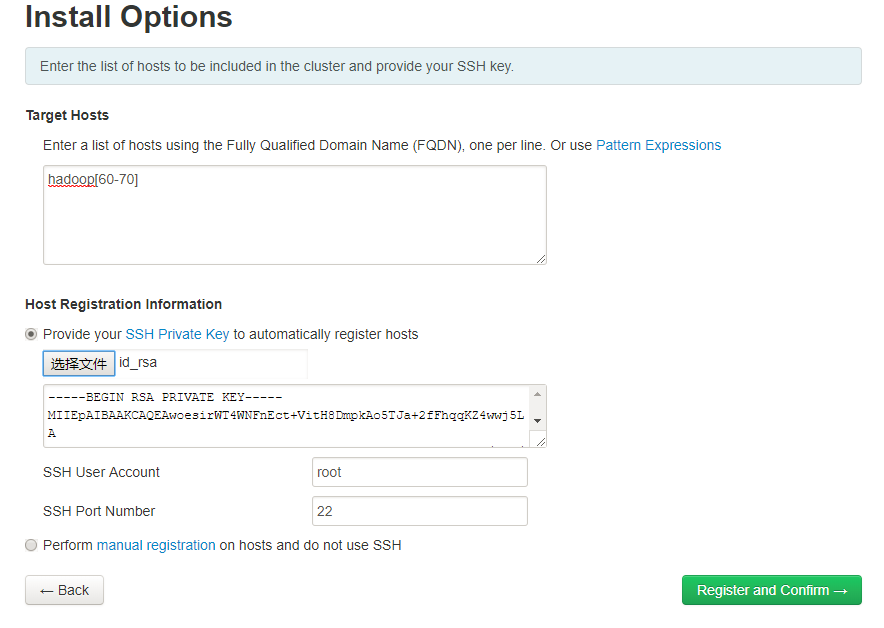
Task: Click the id_rsa selected file name
Action: [138, 362]
